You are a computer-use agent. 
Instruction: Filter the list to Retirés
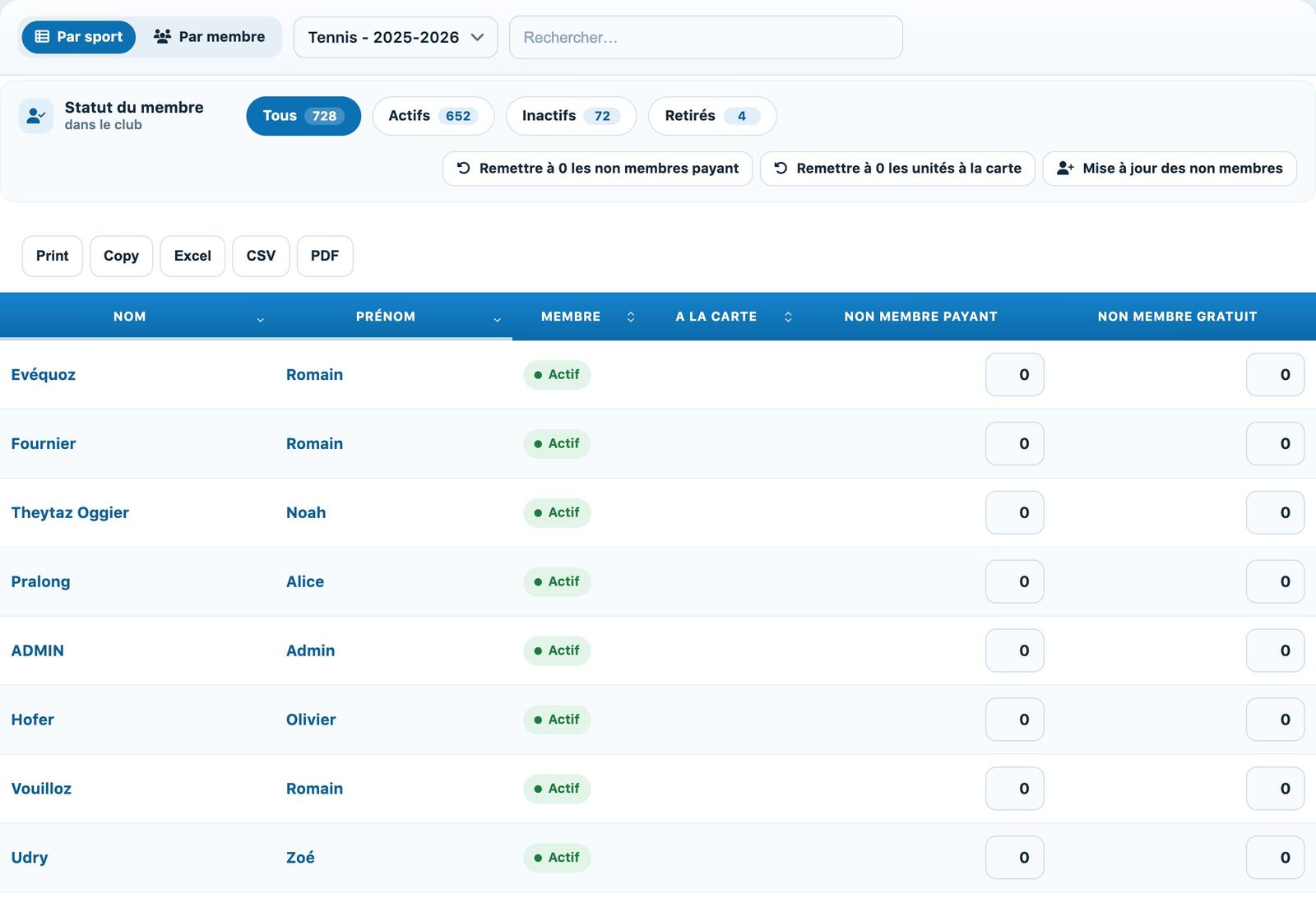pos(712,116)
